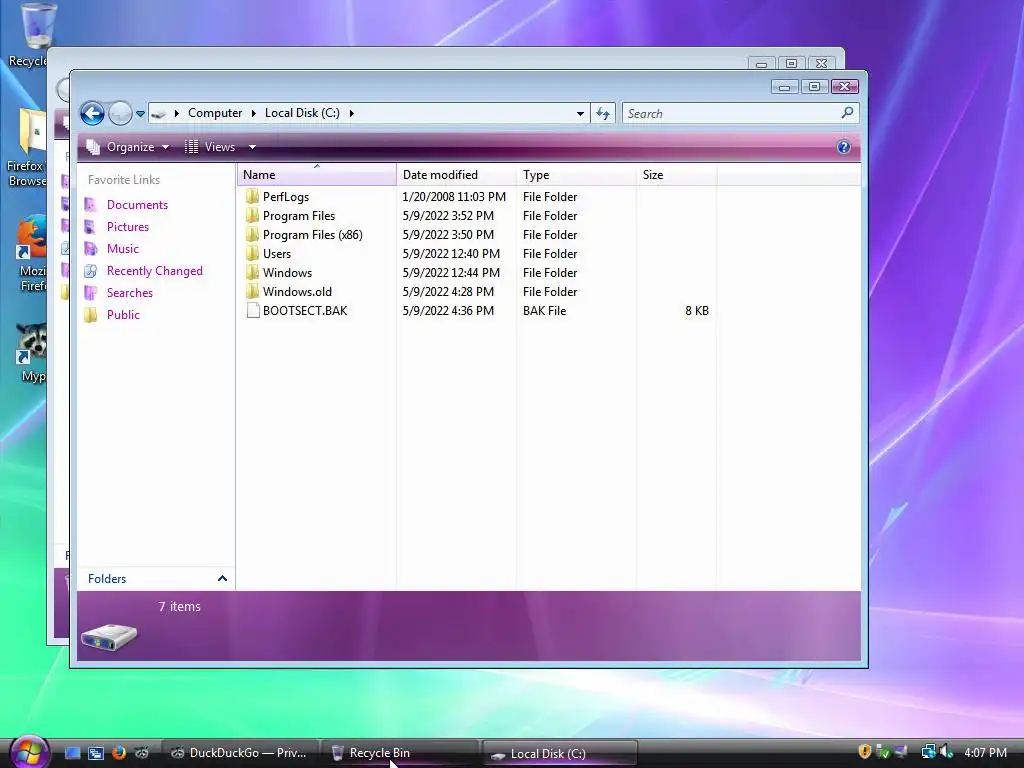This screenshot has height=768, width=1024.
Task: Click Switch between windows quick launch icon
Action: point(95,753)
